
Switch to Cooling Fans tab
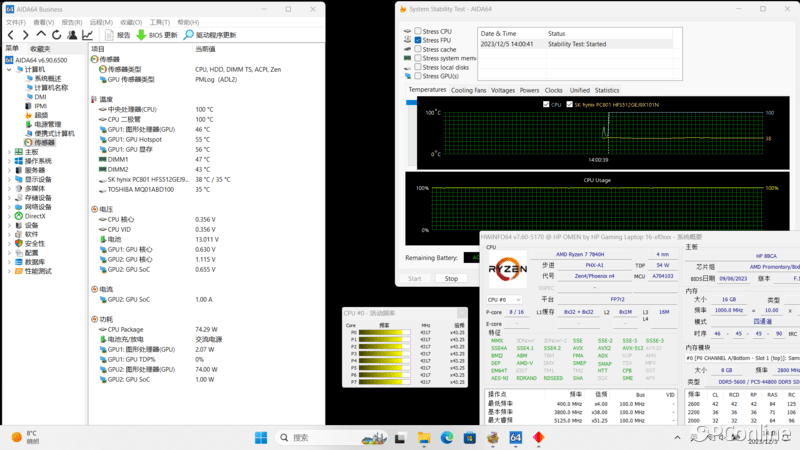point(468,90)
